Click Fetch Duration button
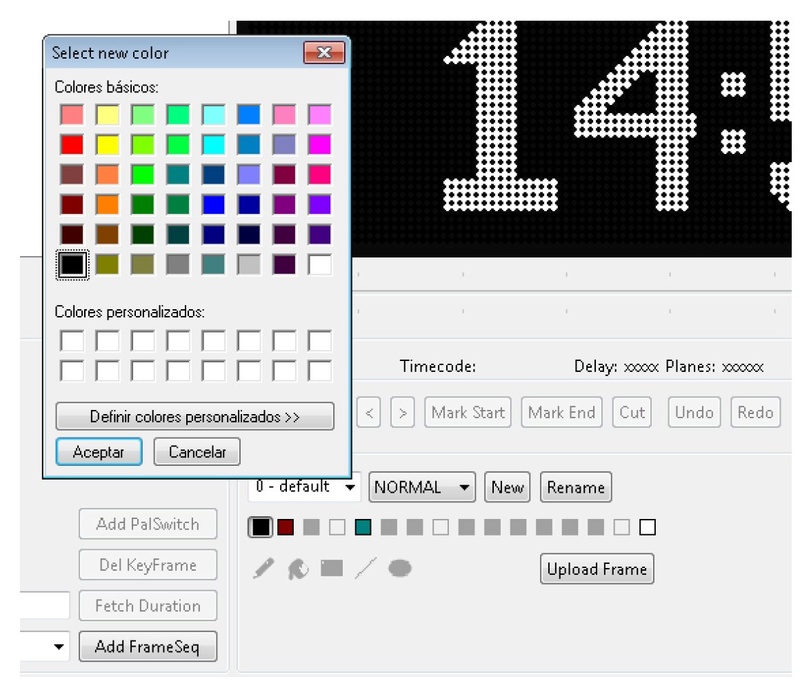 [x=148, y=605]
